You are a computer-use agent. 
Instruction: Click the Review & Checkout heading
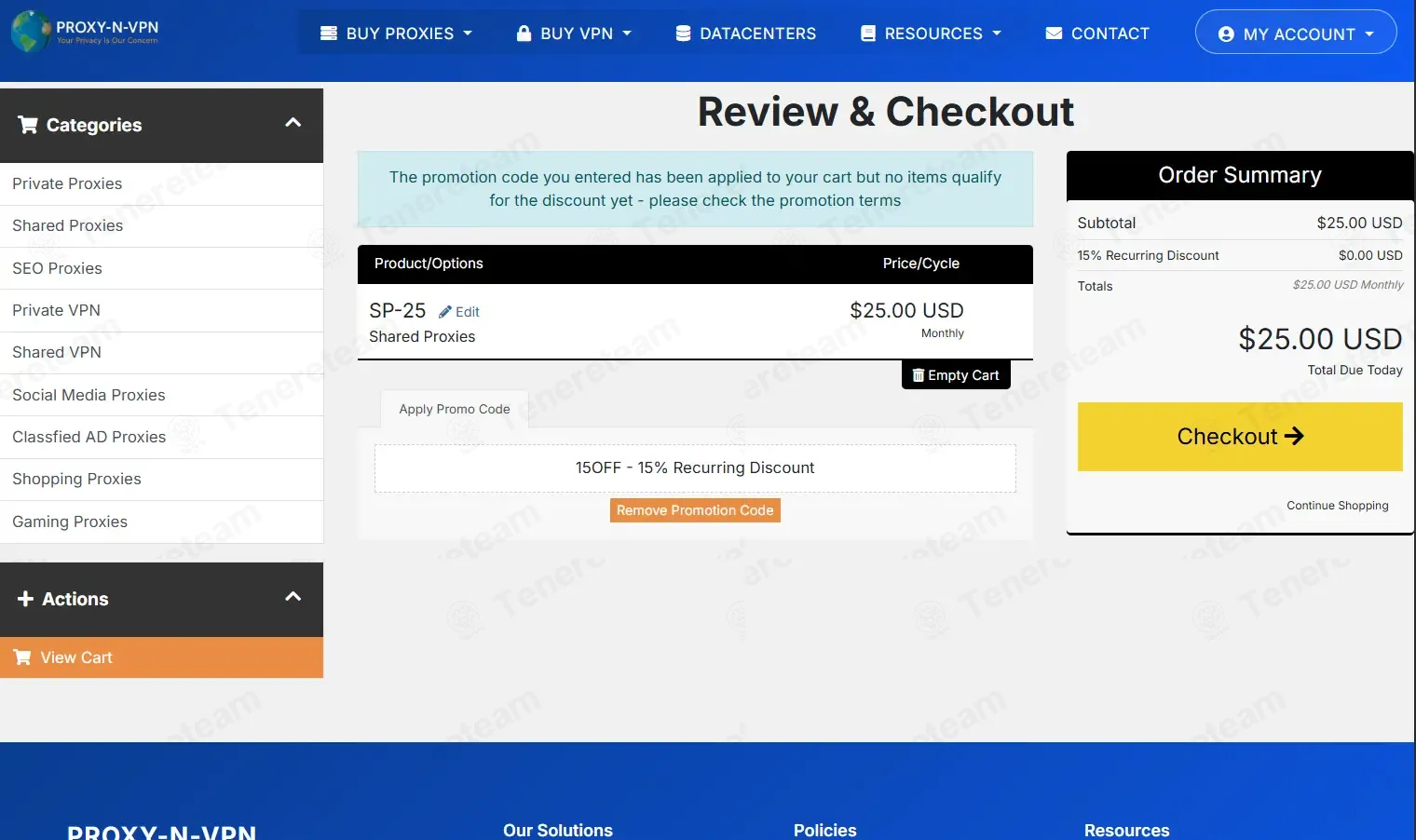(x=885, y=112)
